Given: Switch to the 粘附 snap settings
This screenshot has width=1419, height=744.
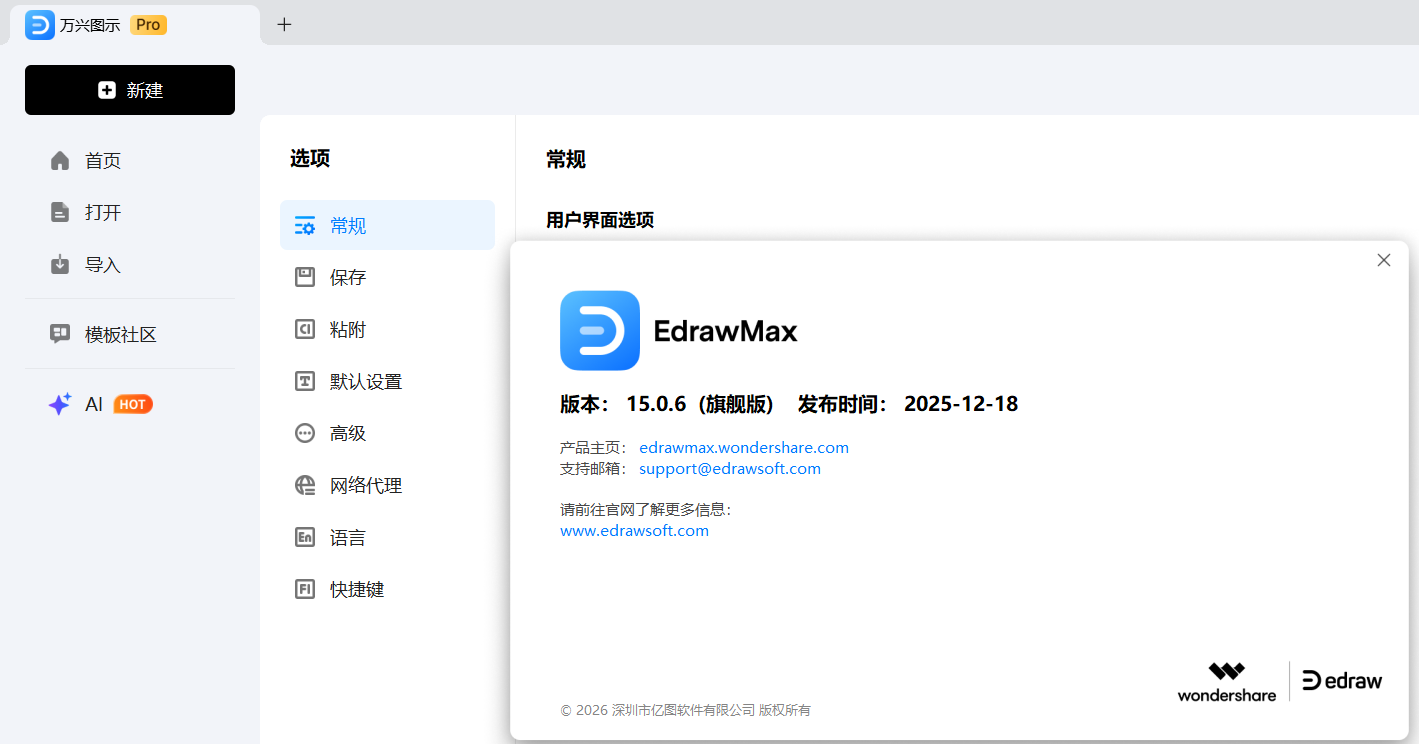Looking at the screenshot, I should (348, 330).
